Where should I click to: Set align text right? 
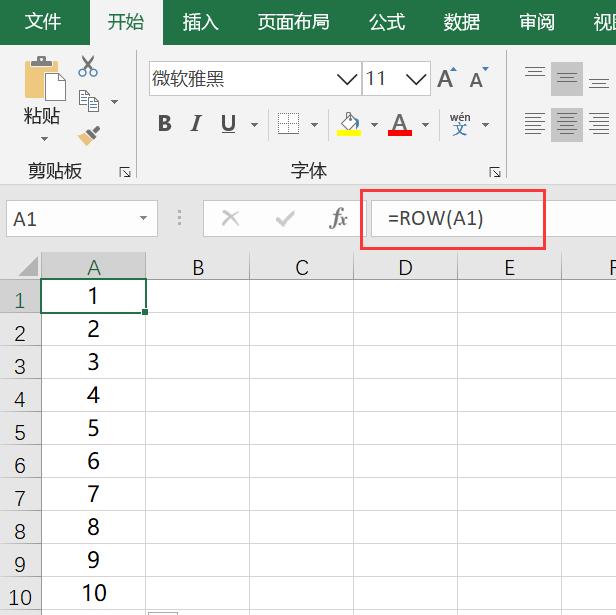tap(599, 124)
